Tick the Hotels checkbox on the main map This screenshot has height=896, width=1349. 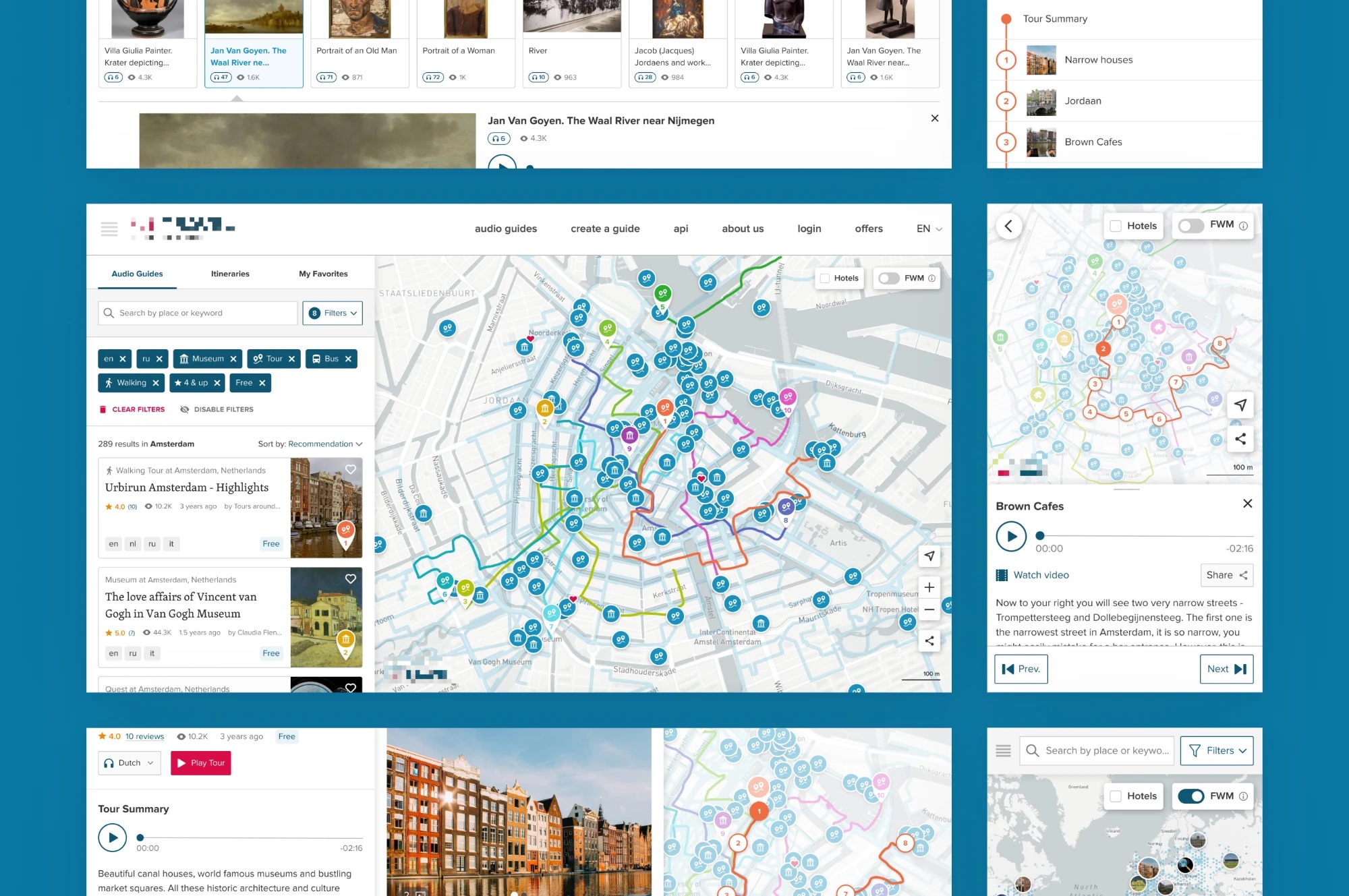824,278
